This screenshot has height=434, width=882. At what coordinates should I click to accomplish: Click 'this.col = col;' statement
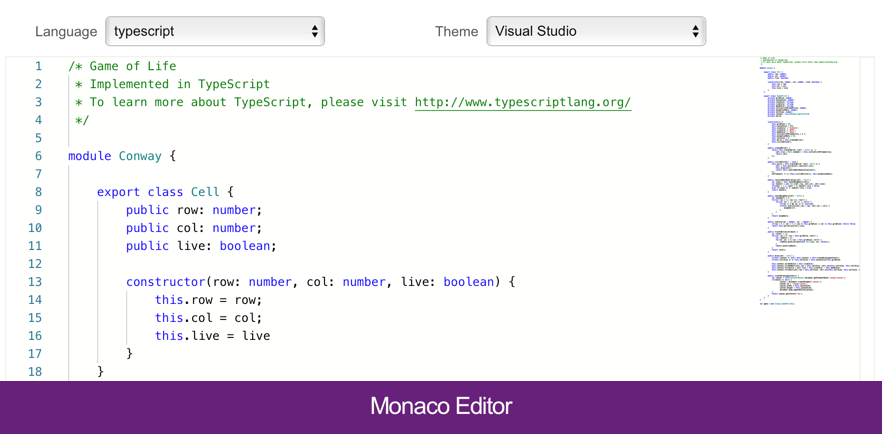click(x=209, y=318)
